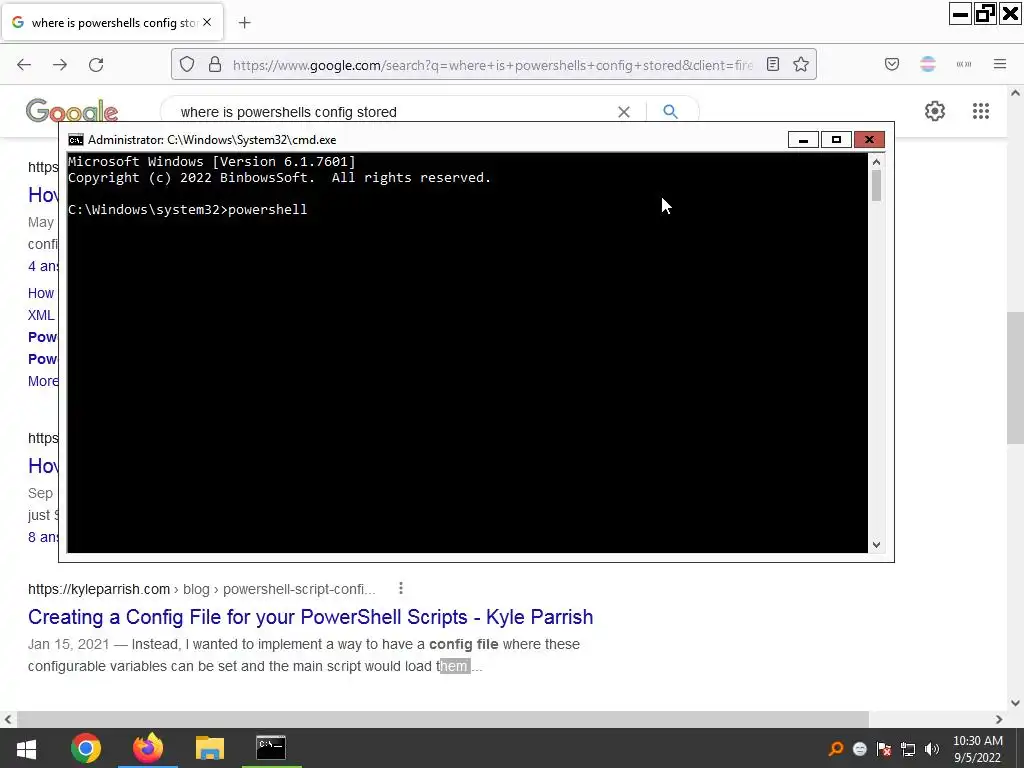This screenshot has height=768, width=1024.
Task: Go to Google homepage via the logo
Action: [72, 111]
